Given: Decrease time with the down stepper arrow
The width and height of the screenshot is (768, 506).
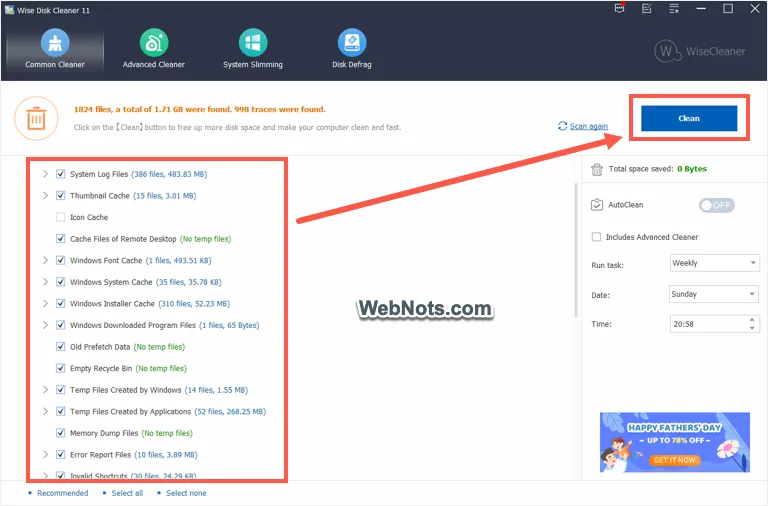Looking at the screenshot, I should [x=752, y=328].
